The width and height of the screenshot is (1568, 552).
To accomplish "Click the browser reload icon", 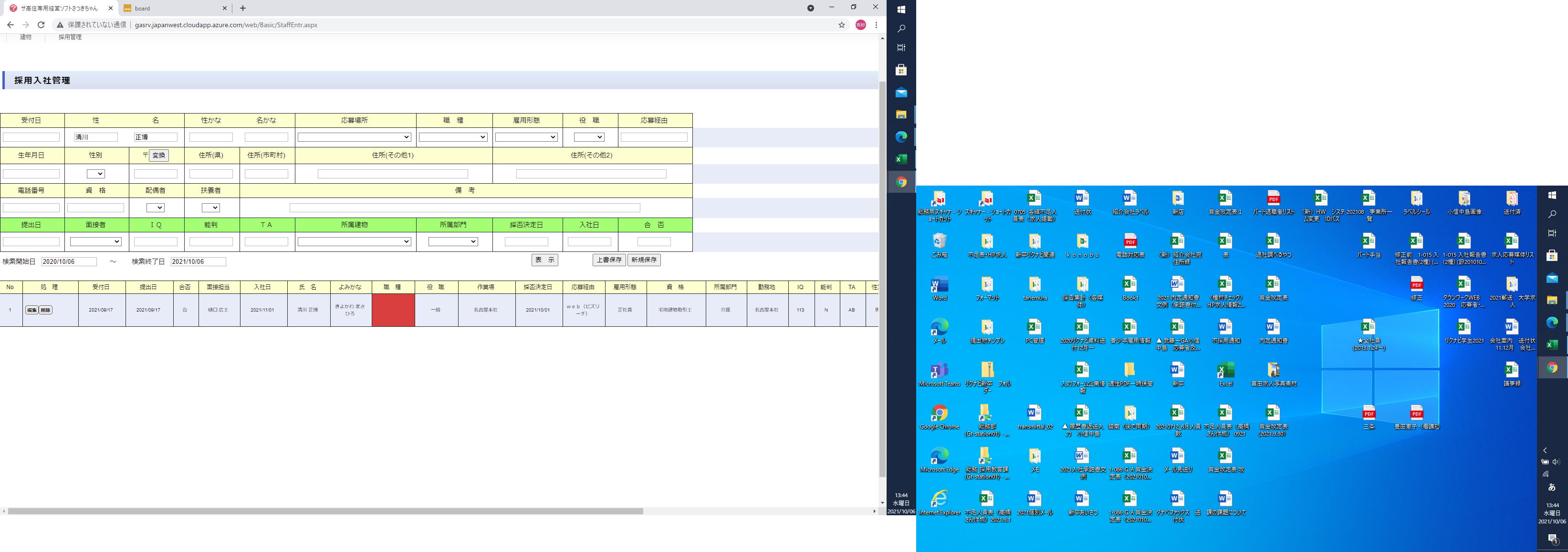I will (x=41, y=25).
